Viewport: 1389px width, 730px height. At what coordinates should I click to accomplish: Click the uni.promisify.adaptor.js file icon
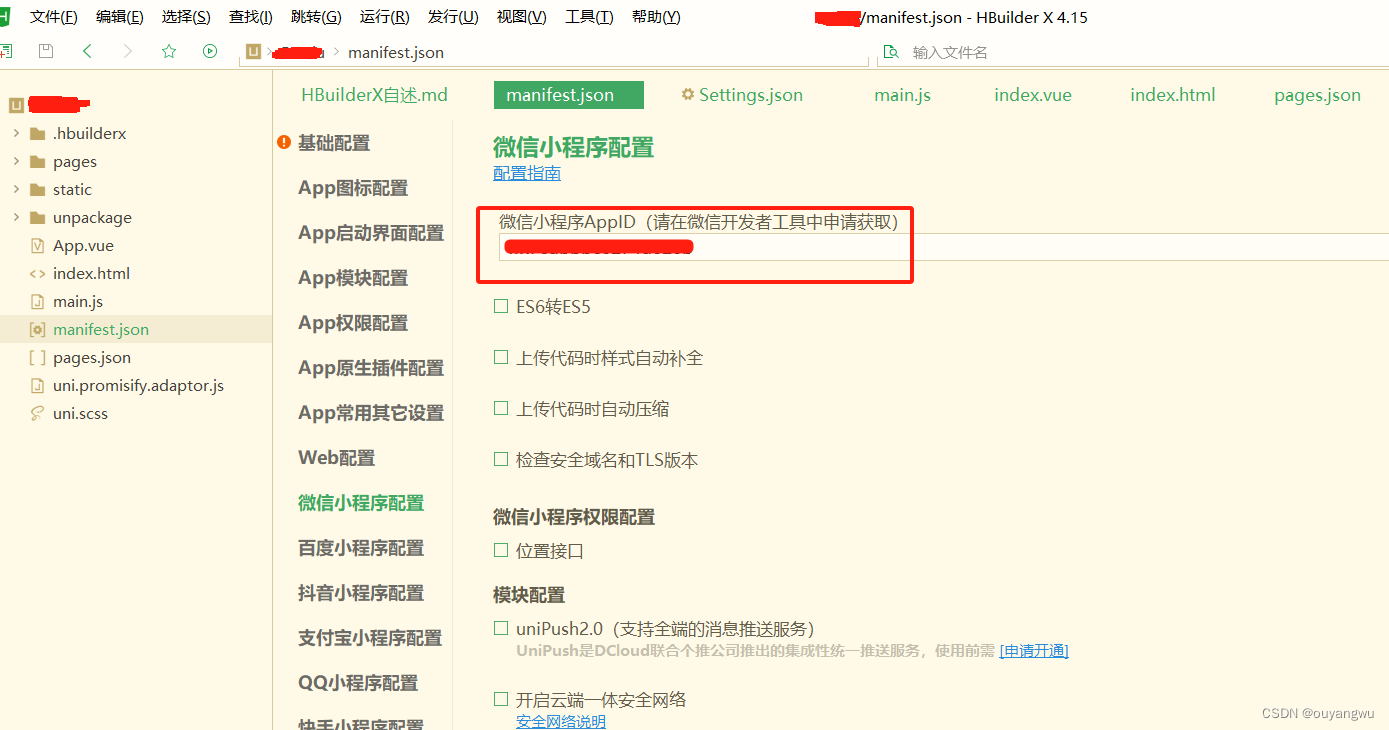point(38,386)
